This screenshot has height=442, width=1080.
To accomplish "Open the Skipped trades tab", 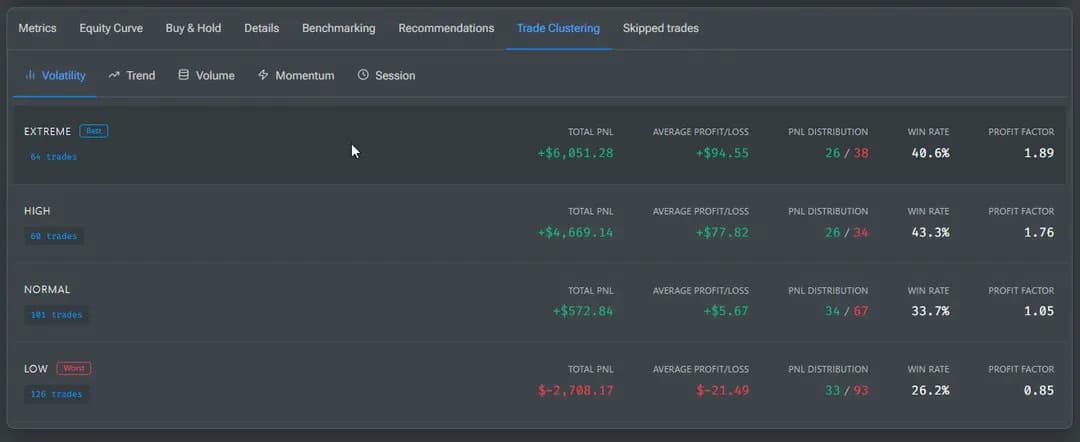I will [661, 28].
